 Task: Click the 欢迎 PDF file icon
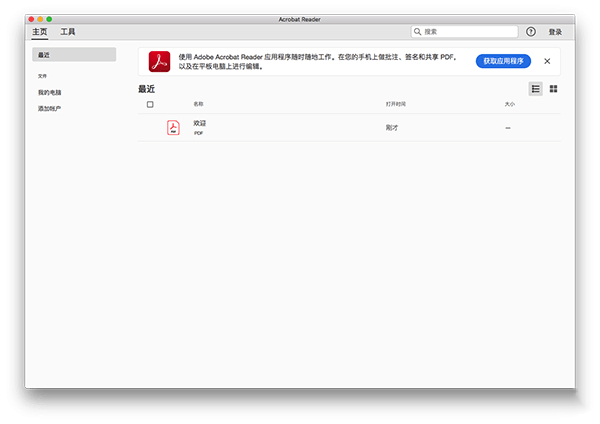click(x=173, y=127)
